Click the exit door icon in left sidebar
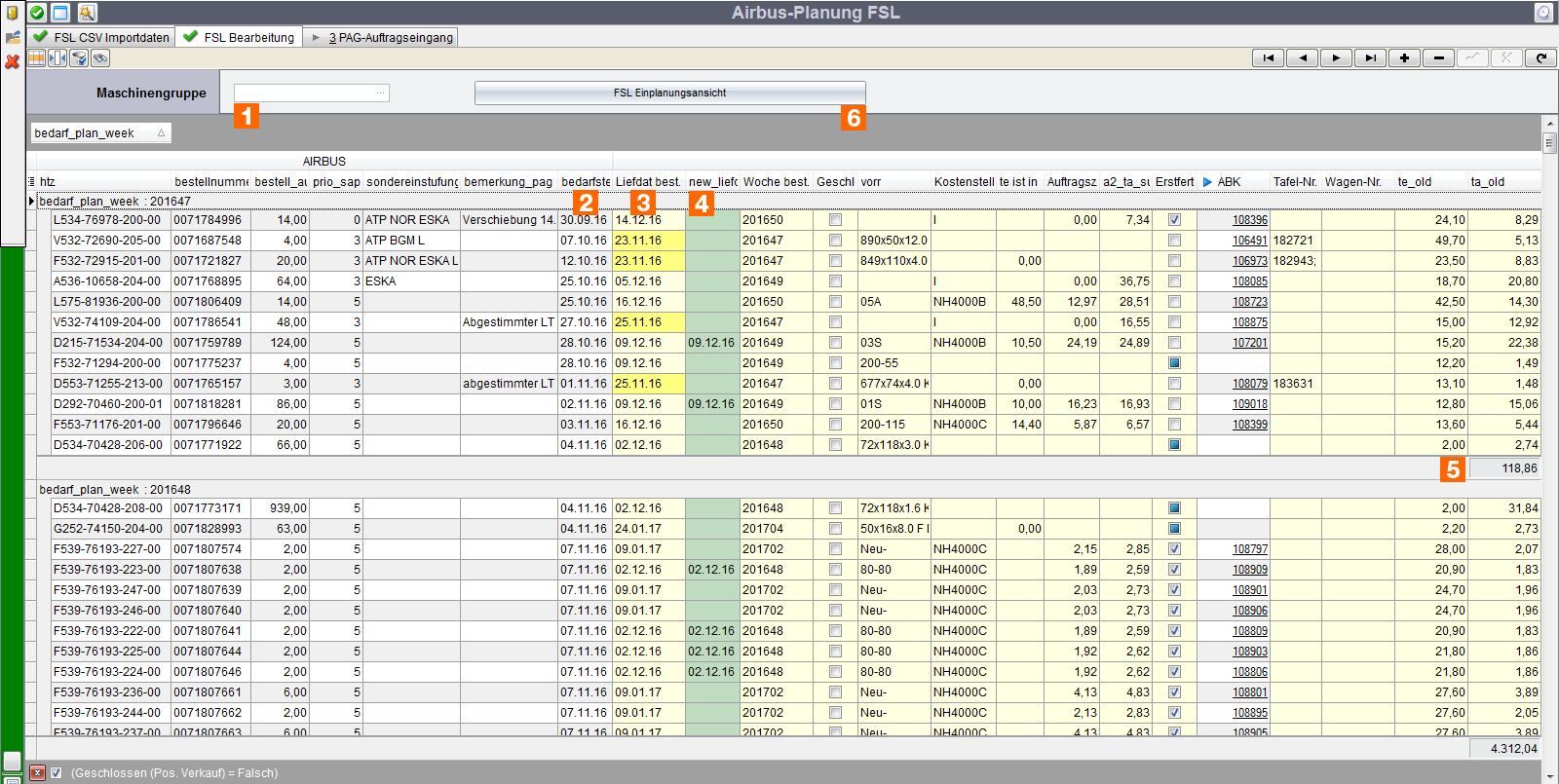 (x=12, y=13)
